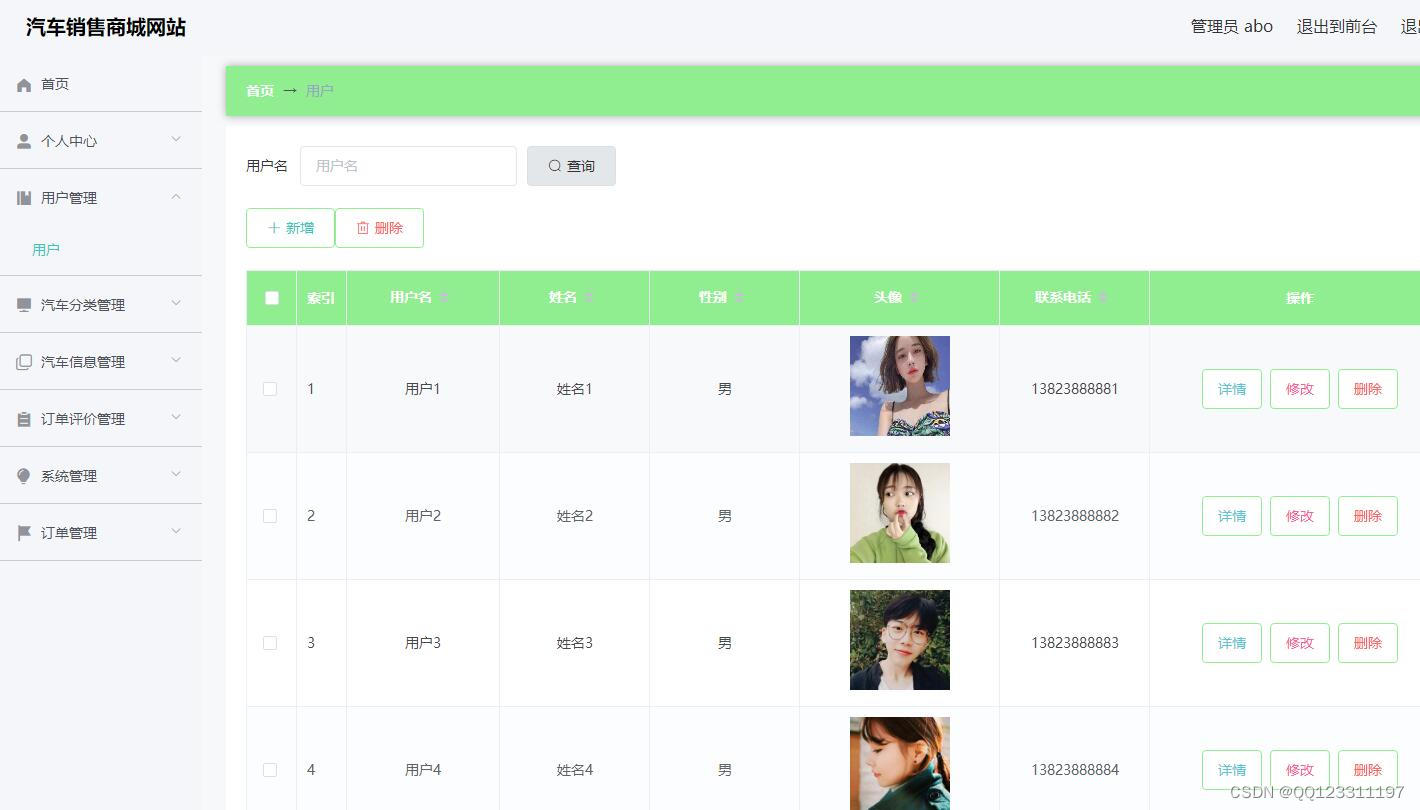The height and width of the screenshot is (810, 1420).
Task: Click 修改 for 用户4
Action: [1300, 770]
